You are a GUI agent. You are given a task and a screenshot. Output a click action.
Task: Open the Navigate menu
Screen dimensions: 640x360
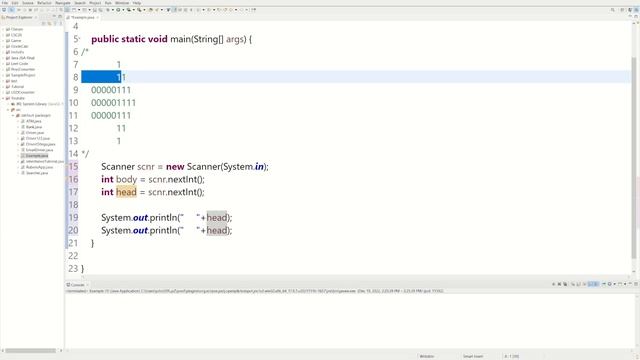(63, 3)
